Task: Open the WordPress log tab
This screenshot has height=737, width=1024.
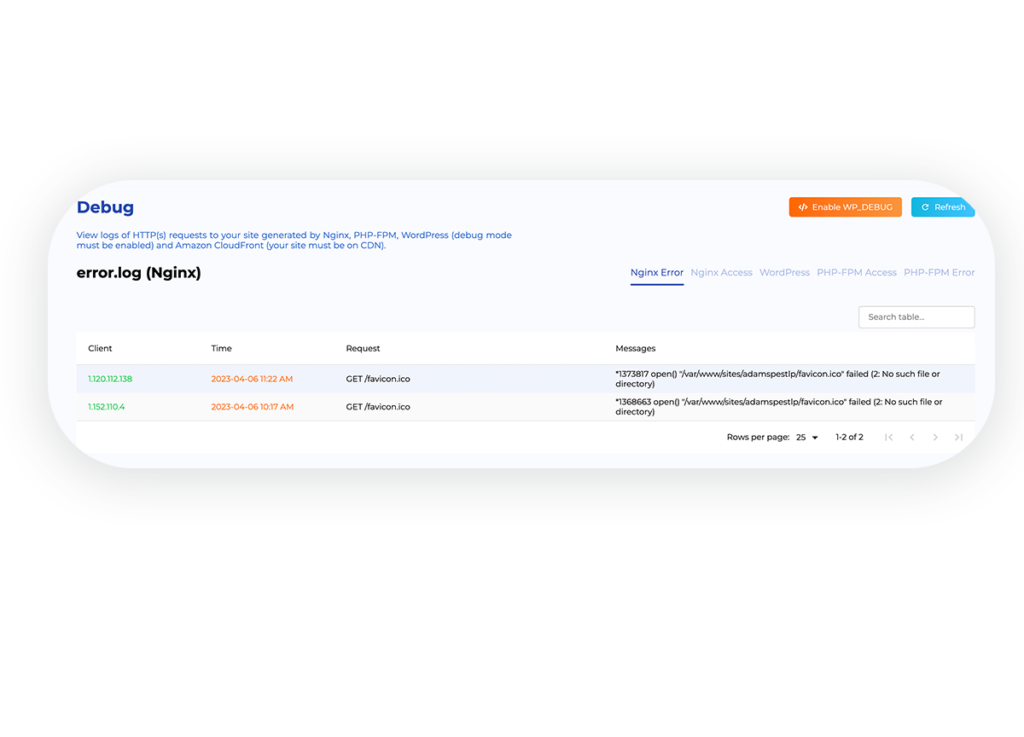Action: click(785, 272)
